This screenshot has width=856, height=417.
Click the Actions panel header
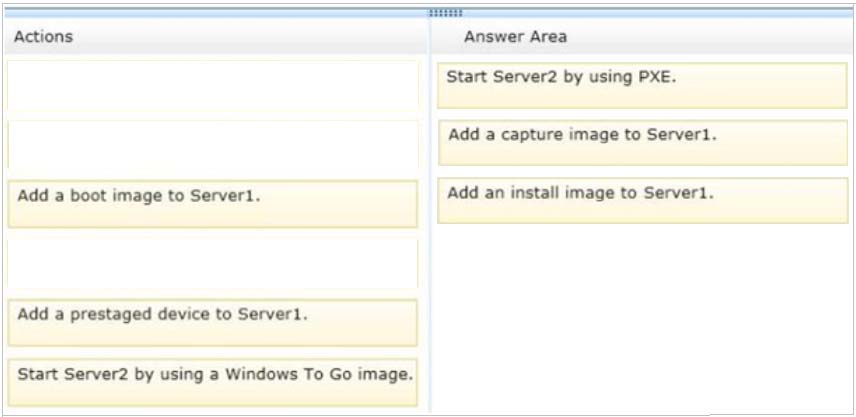point(215,37)
